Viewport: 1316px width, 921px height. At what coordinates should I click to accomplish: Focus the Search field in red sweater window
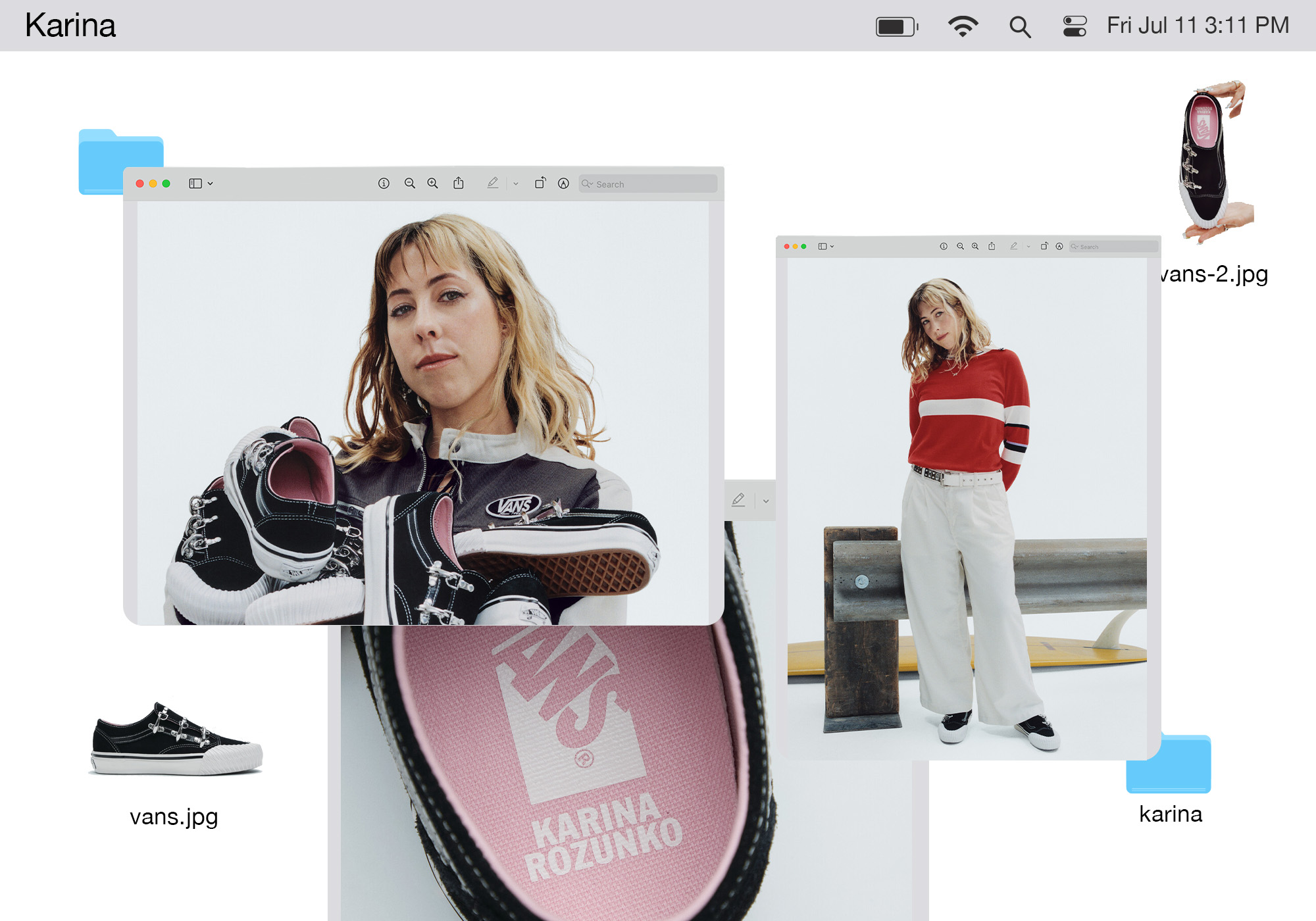(1113, 247)
